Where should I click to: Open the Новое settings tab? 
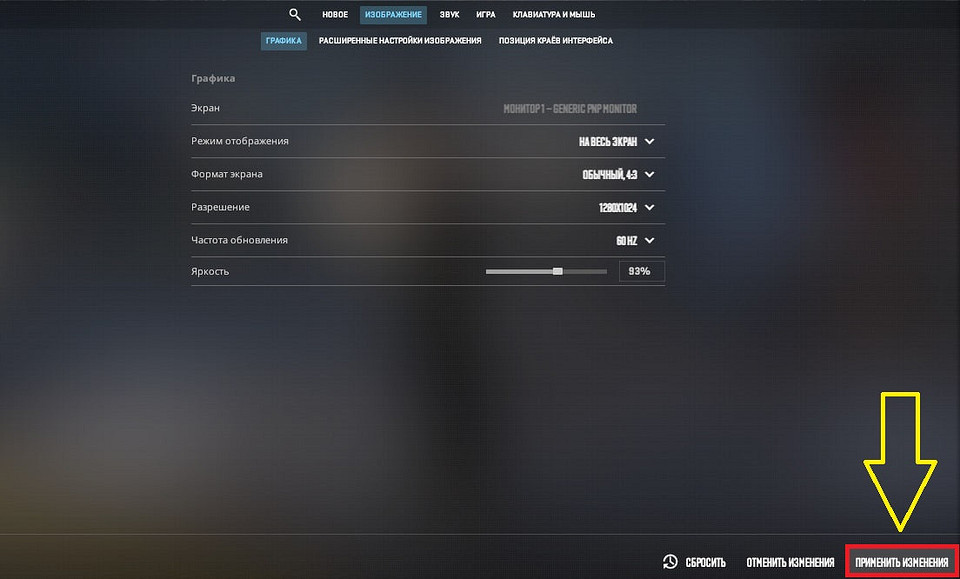point(335,15)
